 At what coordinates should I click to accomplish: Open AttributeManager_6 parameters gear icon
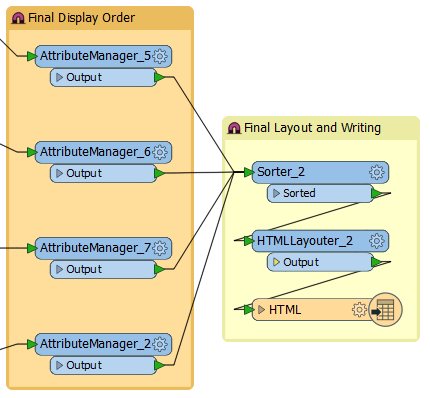(160, 152)
